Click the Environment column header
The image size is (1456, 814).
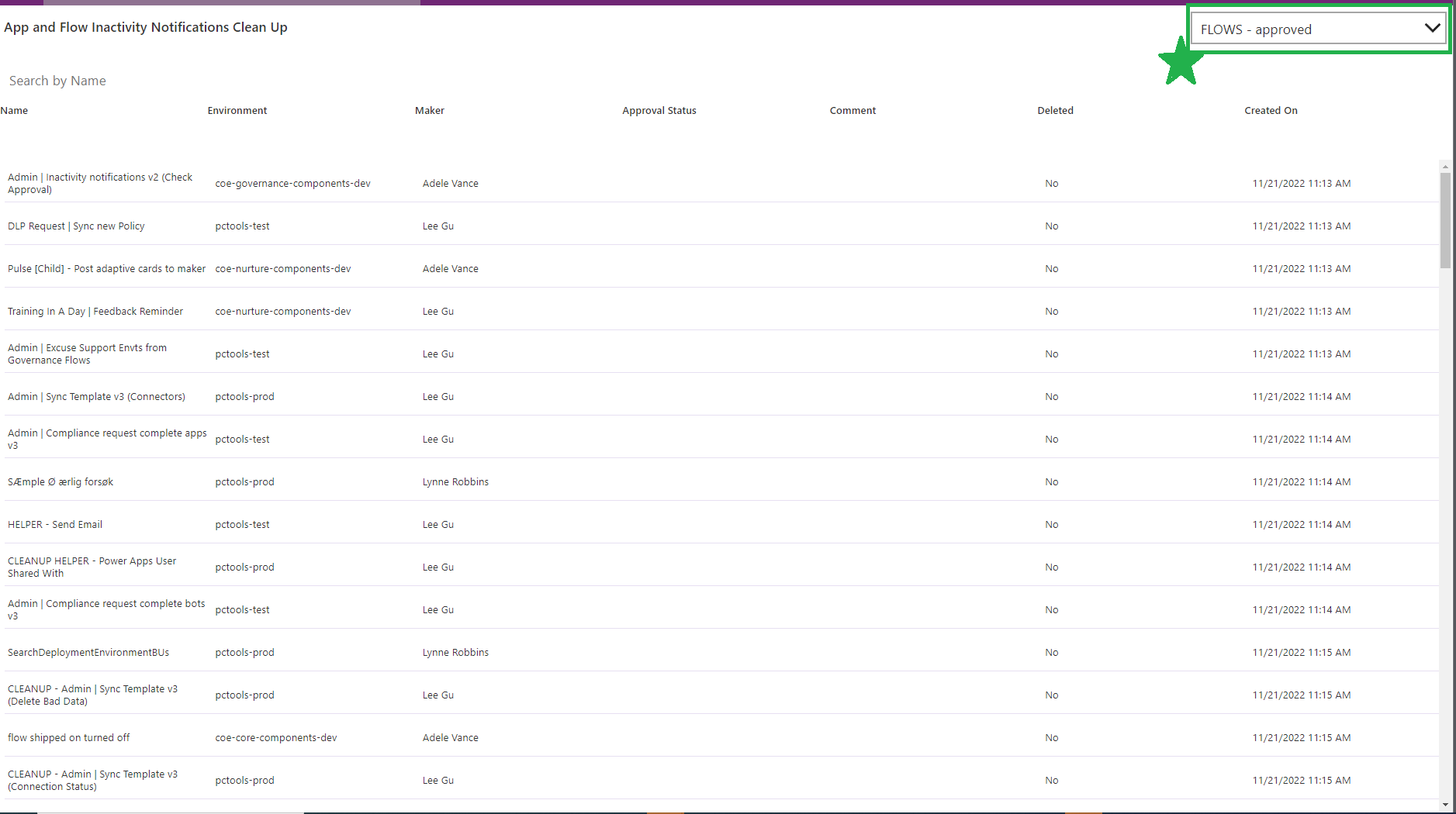pos(237,110)
